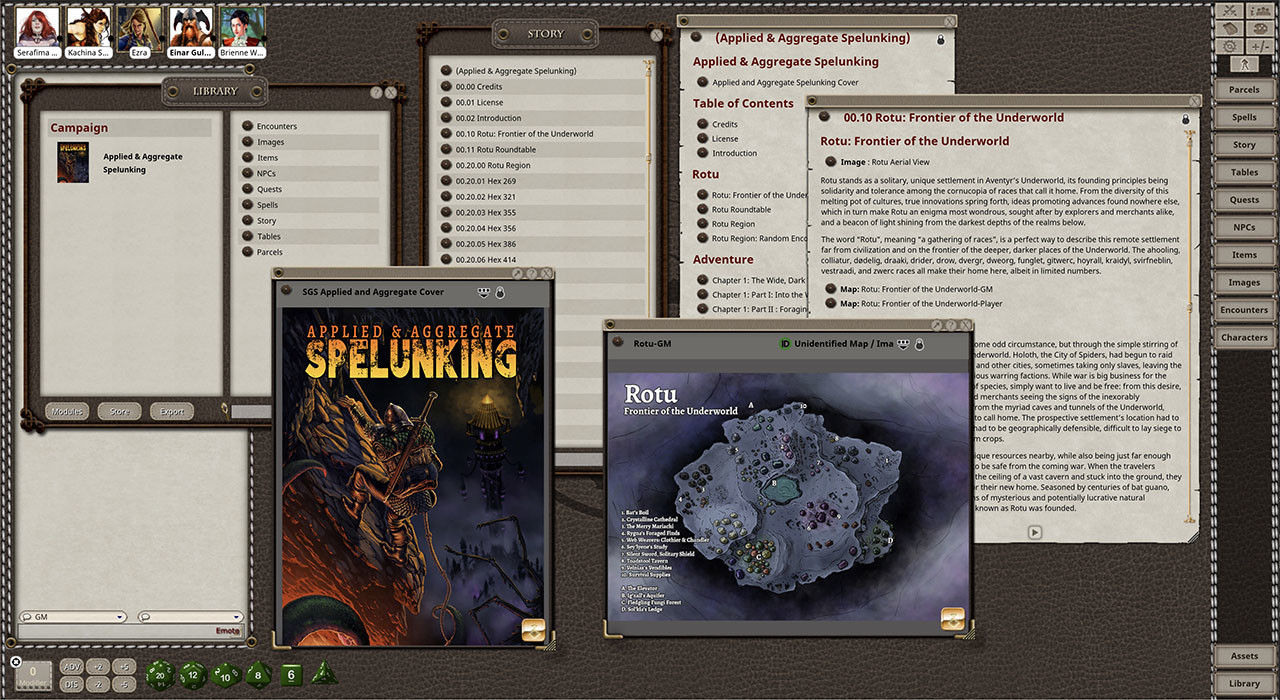Roll the green d12 die
1280x700 pixels.
point(191,674)
